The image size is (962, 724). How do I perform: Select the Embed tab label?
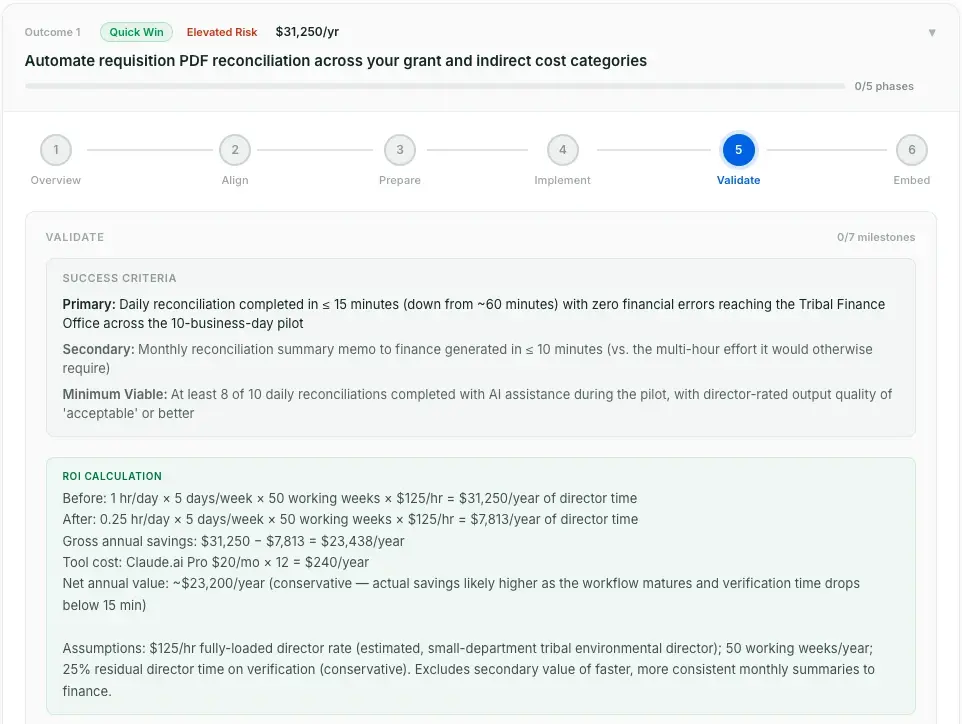[x=911, y=180]
